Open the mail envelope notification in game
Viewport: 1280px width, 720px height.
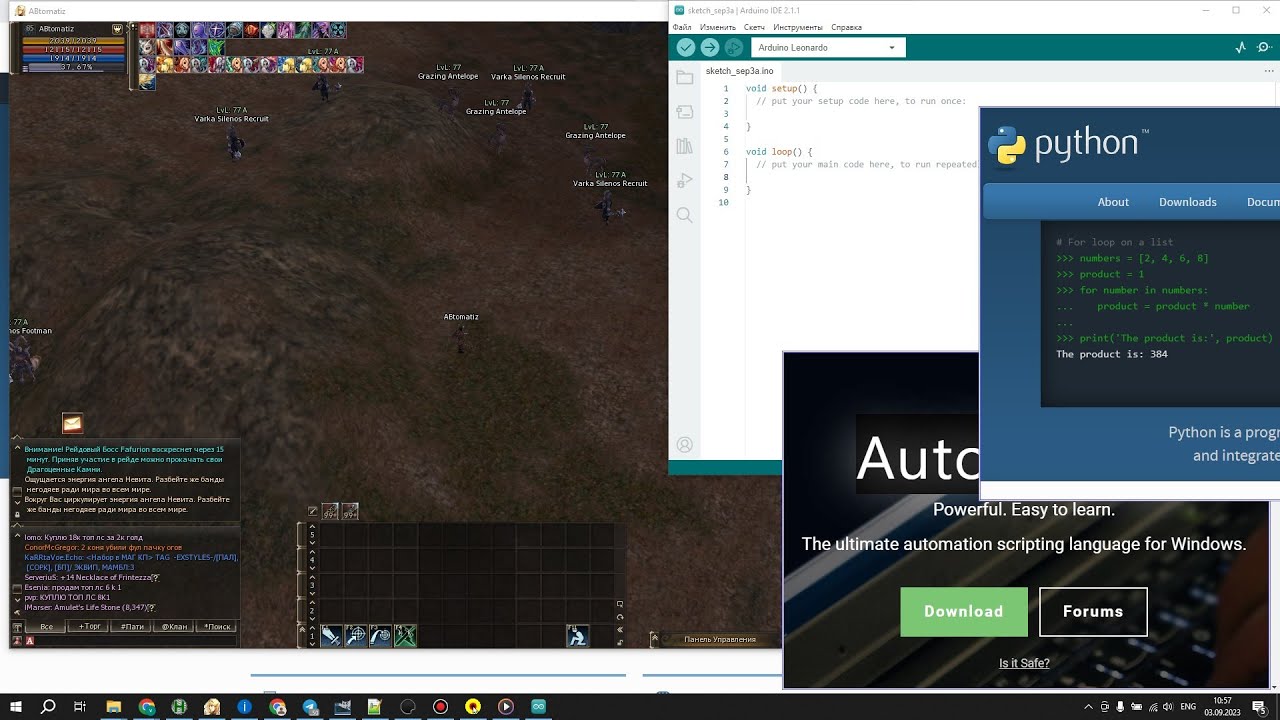(x=72, y=423)
